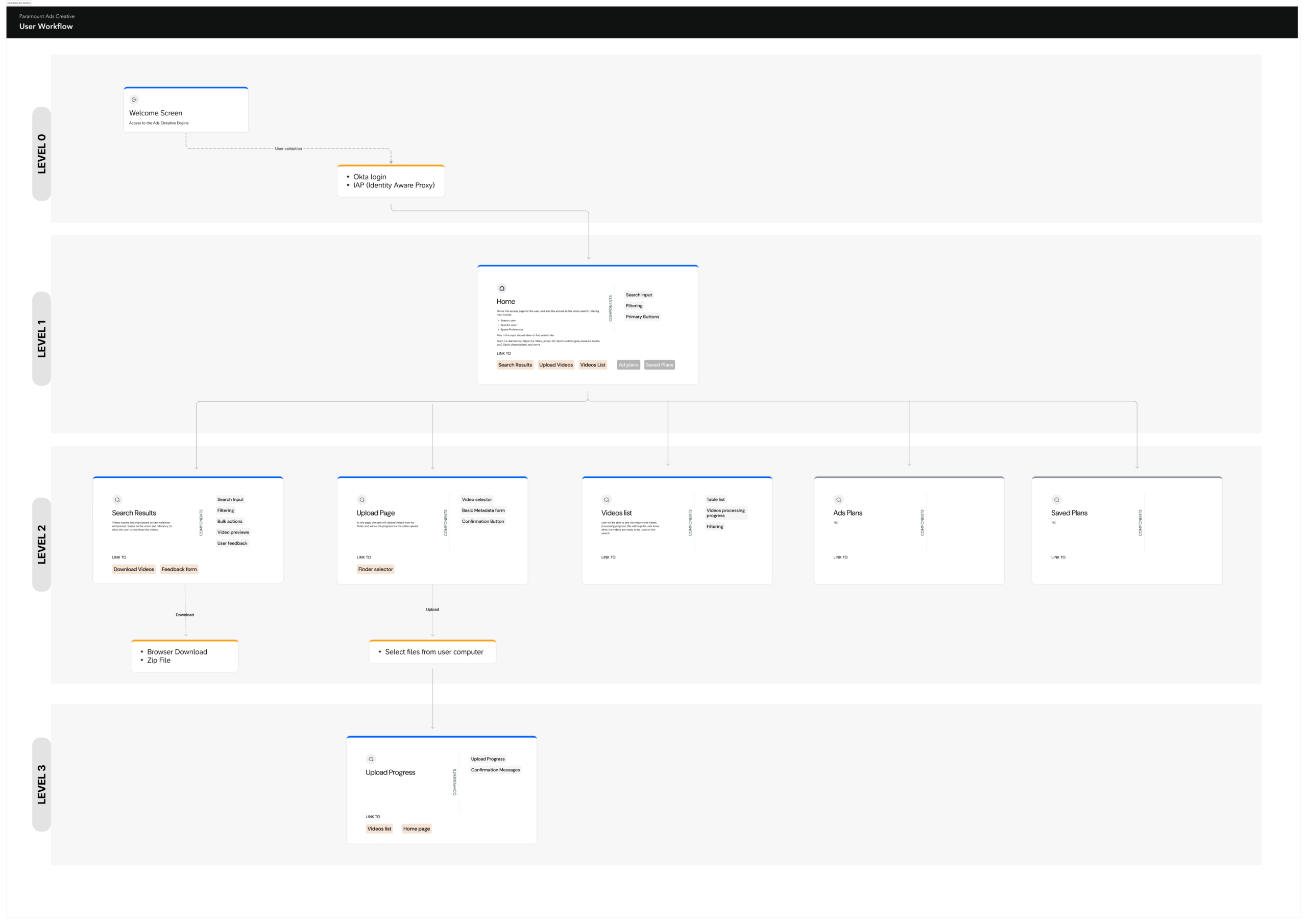Viewport: 1307px width, 924px height.
Task: Click the Upload Page card magnifier icon
Action: click(x=361, y=500)
